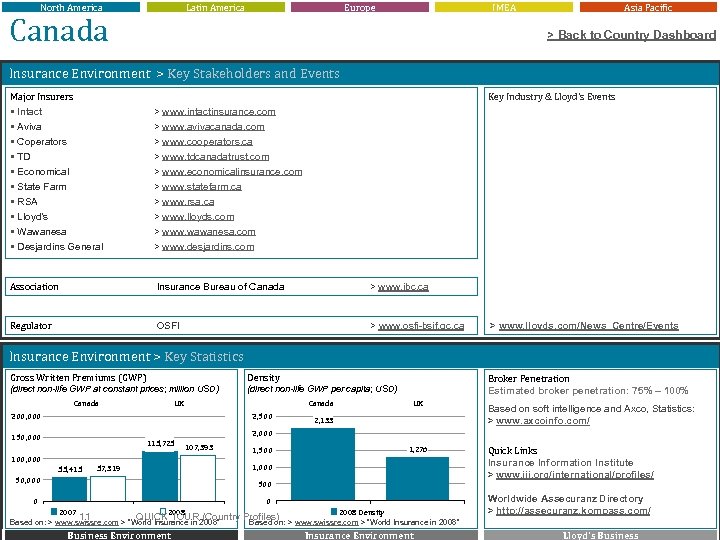
Task: Open regulator www.osfi-bsif.gc.ca link
Action: (421, 326)
